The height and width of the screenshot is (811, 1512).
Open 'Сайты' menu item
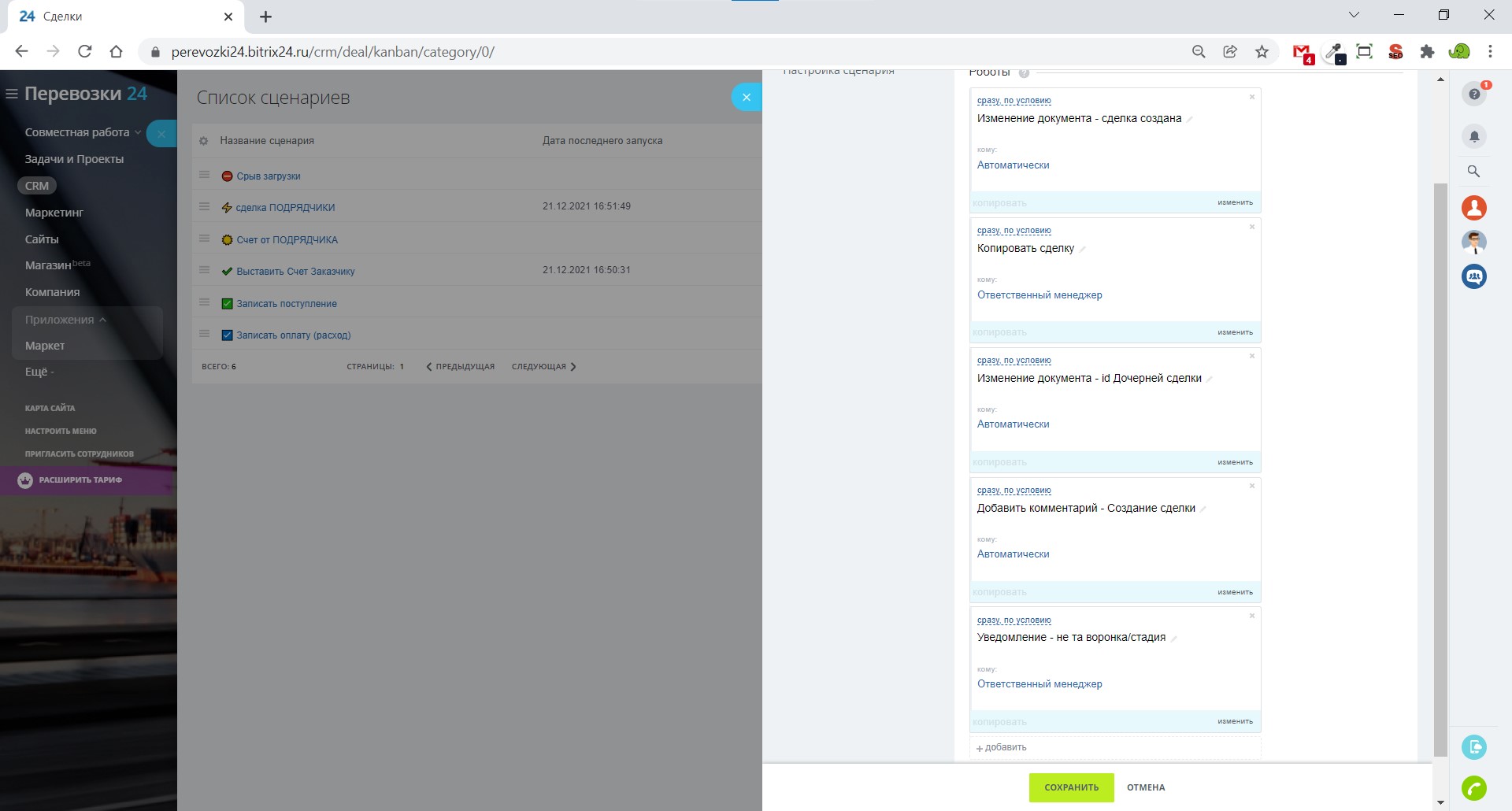coord(42,239)
